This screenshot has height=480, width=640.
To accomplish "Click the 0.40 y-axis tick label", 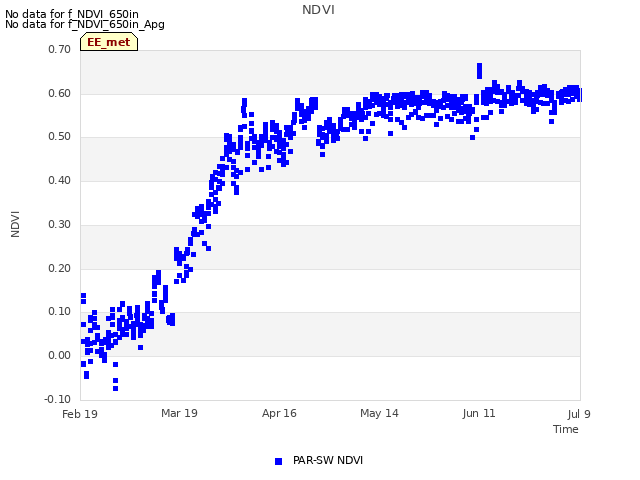I will coord(60,180).
